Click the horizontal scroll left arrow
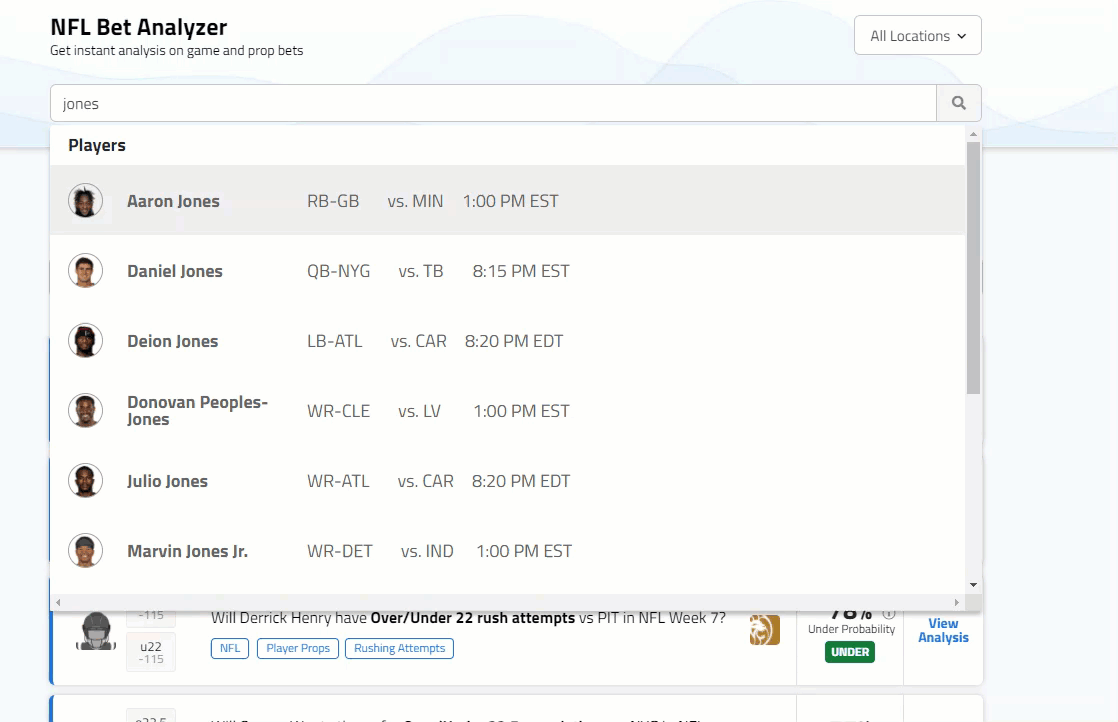 point(58,602)
